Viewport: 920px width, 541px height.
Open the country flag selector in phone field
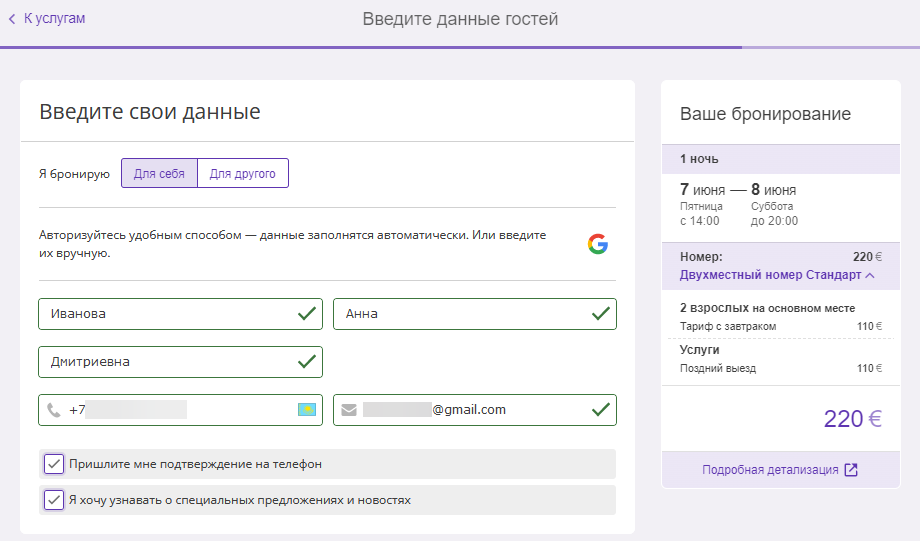click(307, 410)
